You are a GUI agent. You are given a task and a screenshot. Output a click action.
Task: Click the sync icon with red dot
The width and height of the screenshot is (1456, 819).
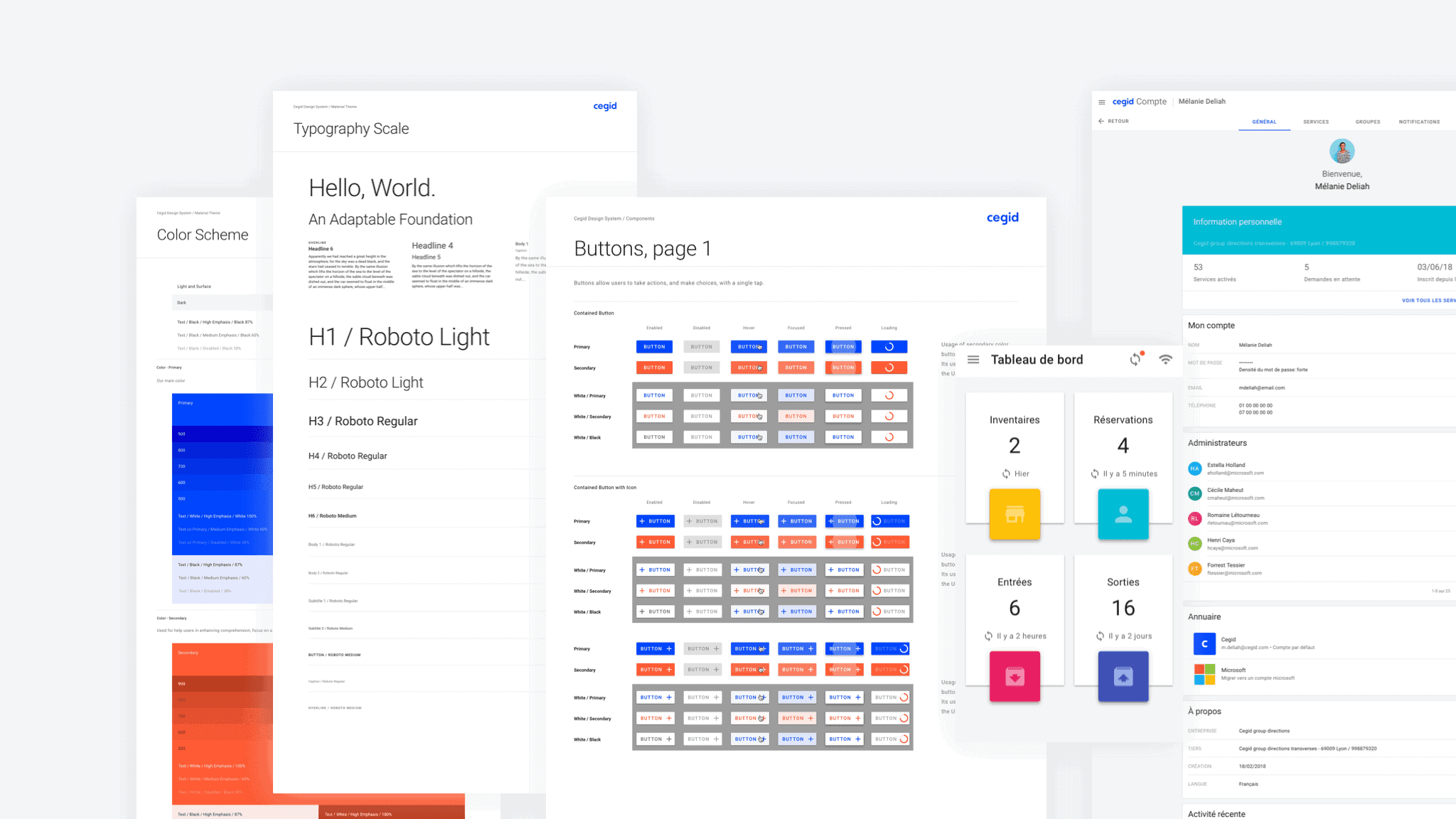tap(1135, 359)
